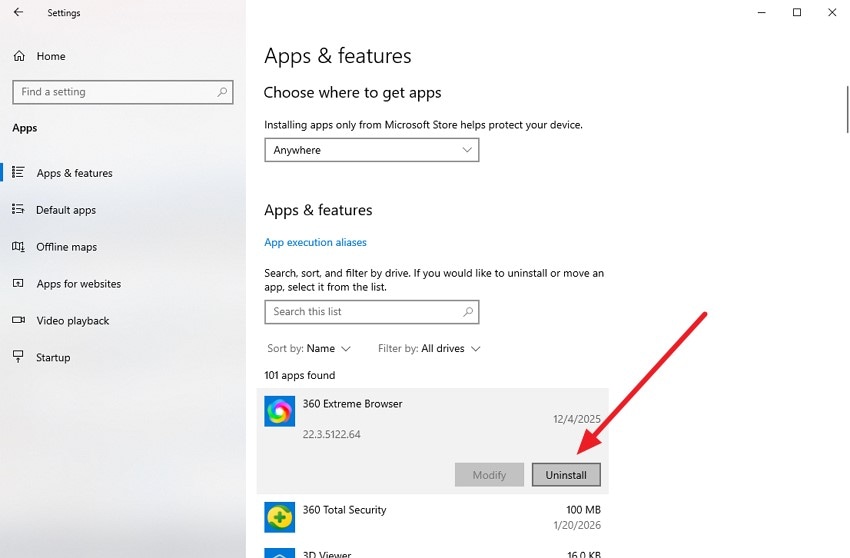Minimize the Settings window

(762, 12)
